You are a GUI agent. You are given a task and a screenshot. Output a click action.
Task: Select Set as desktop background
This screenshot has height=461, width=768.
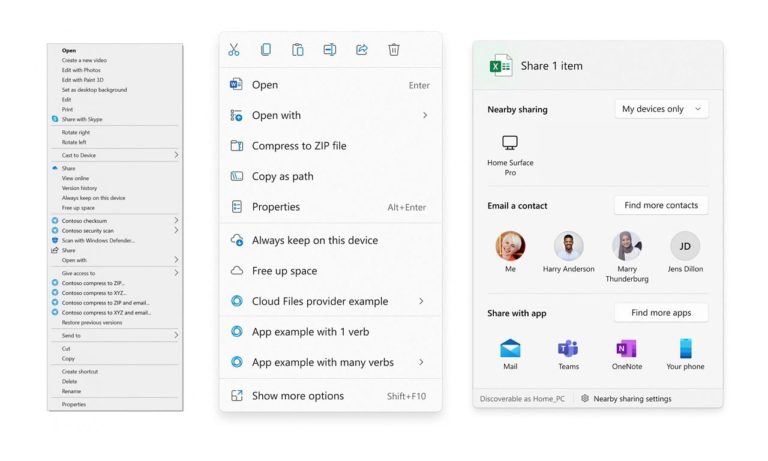94,90
